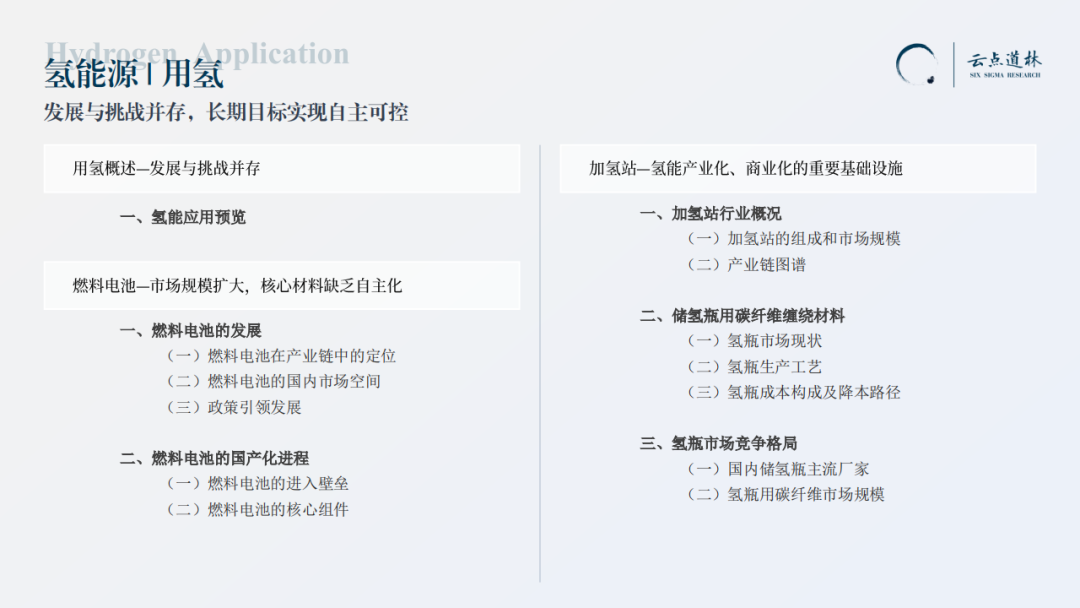The height and width of the screenshot is (608, 1080).
Task: Click the item 二、储氢瓶用碳纤维缠绕材料
Action: click(x=742, y=316)
